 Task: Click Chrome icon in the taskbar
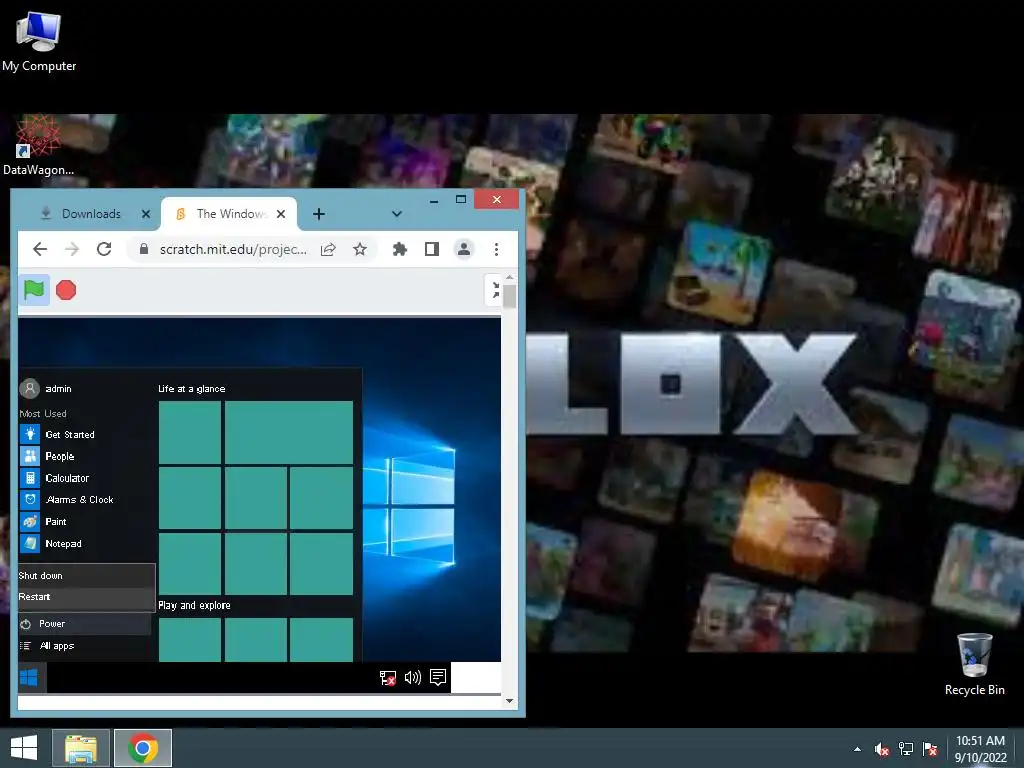click(x=143, y=748)
